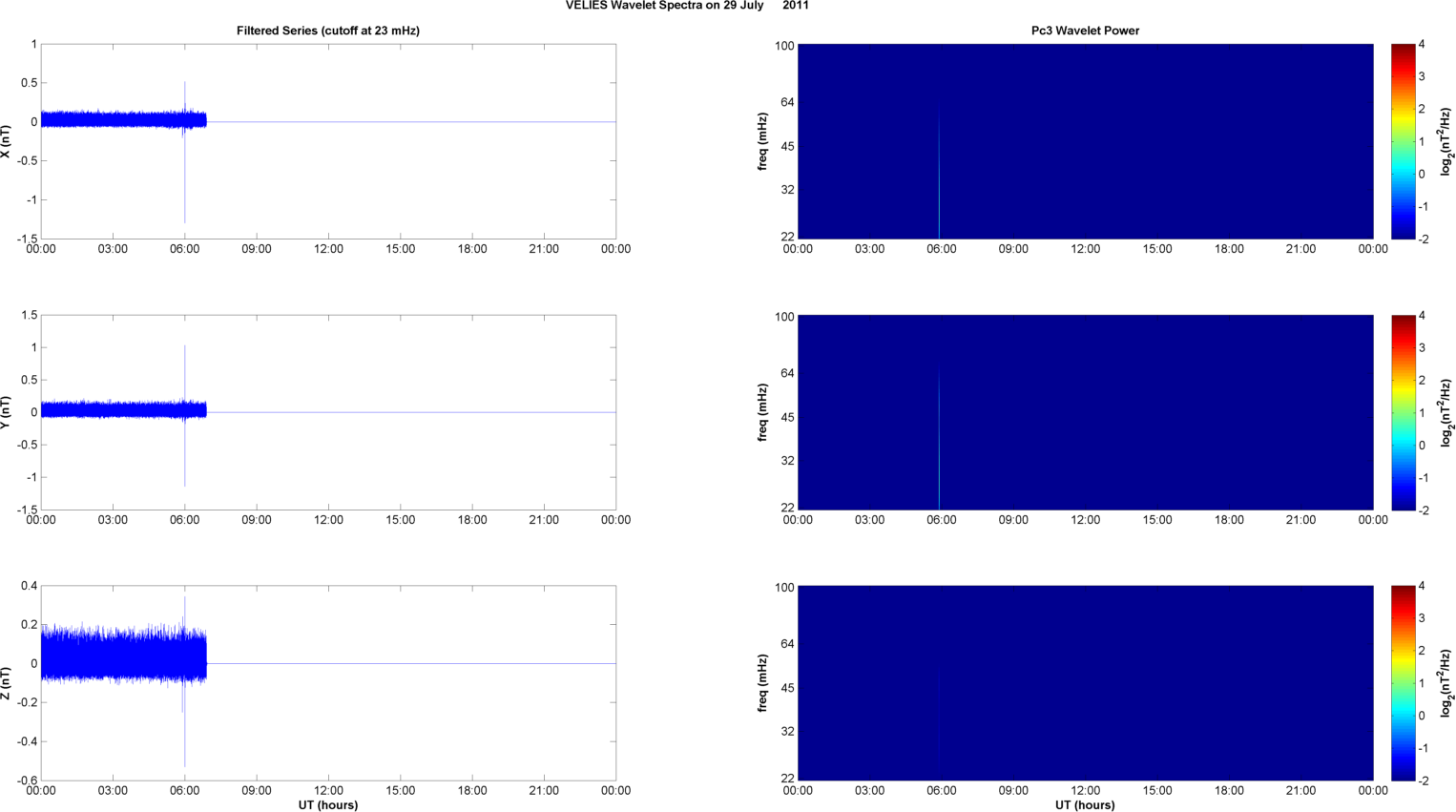Click the '12:00' tick under X series plot
Image resolution: width=1456 pixels, height=812 pixels.
[328, 249]
